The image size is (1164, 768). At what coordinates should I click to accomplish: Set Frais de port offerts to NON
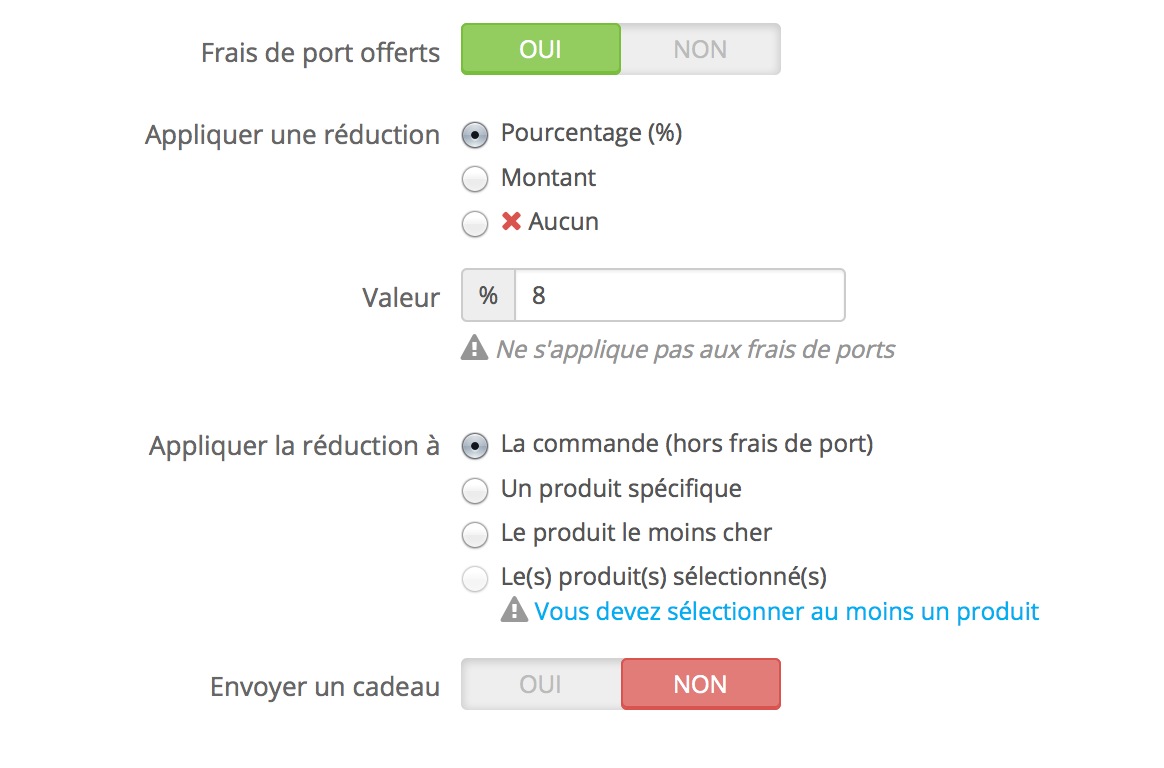coord(700,49)
